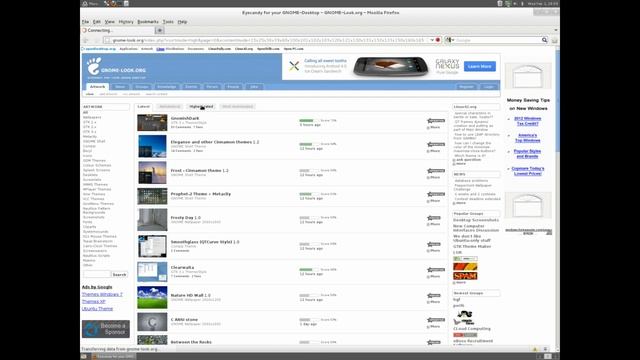Viewport: 640px width, 360px height.
Task: Open the History menu
Action: click(x=126, y=22)
